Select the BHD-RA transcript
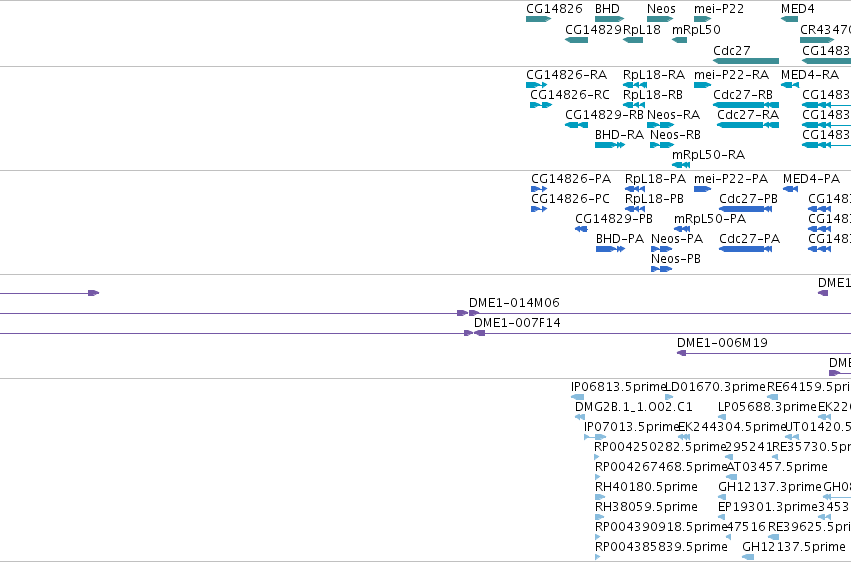 [609, 145]
